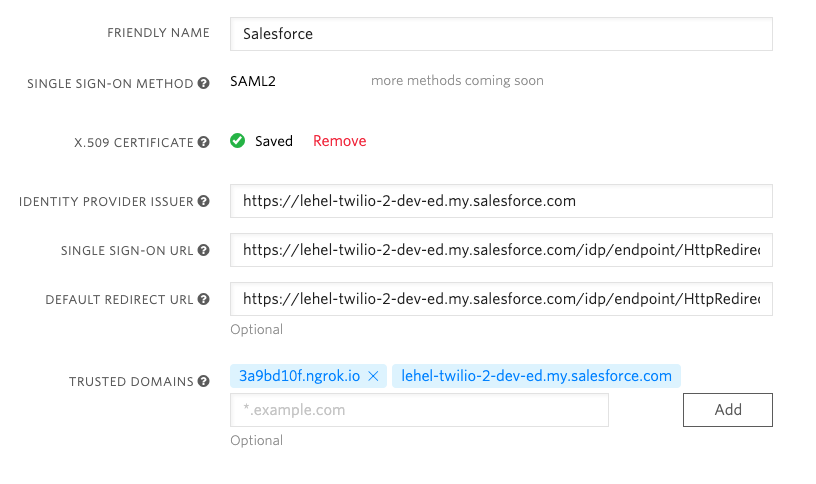
Task: Click the X.509 Certificate label
Action: [134, 143]
